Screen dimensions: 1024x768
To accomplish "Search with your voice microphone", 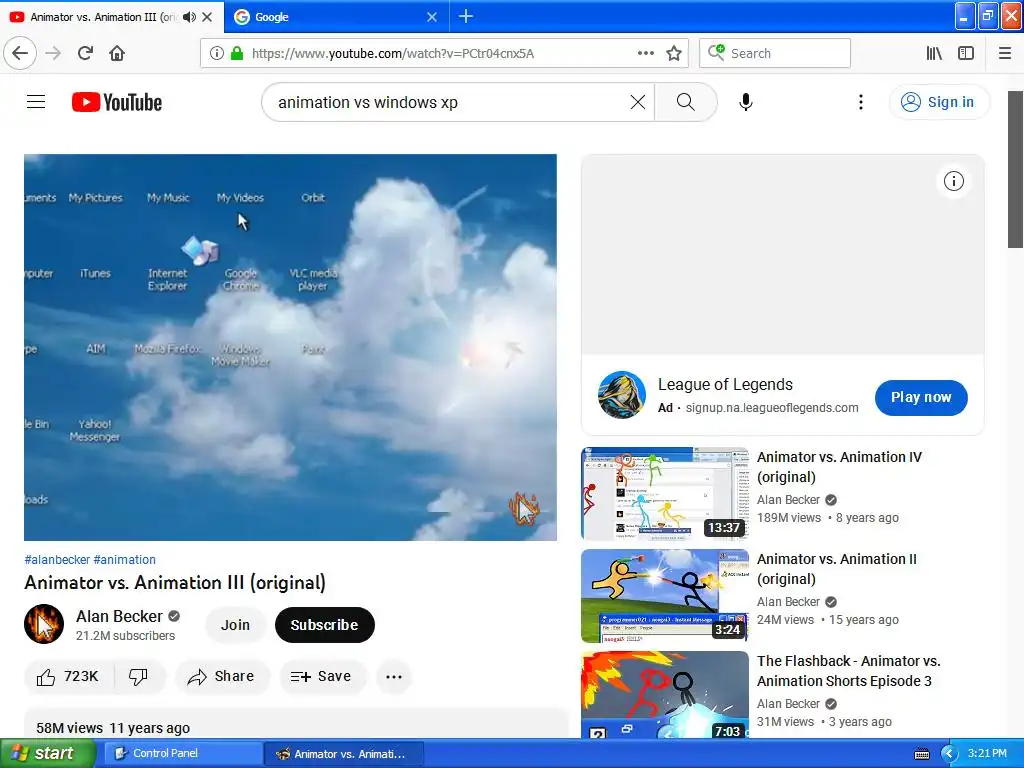I will tap(746, 102).
